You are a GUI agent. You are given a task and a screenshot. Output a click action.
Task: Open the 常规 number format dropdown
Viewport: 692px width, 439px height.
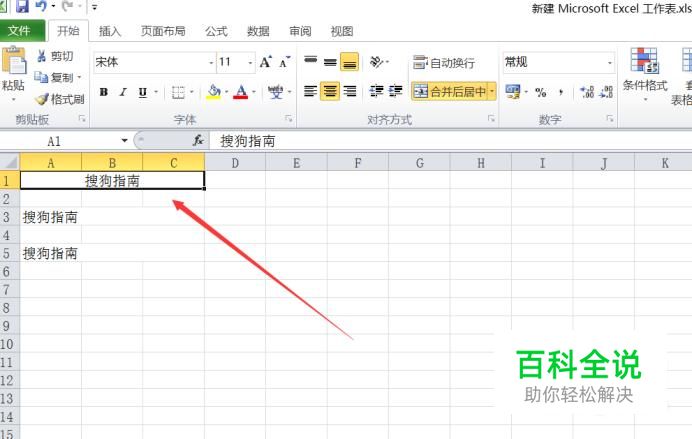point(610,63)
